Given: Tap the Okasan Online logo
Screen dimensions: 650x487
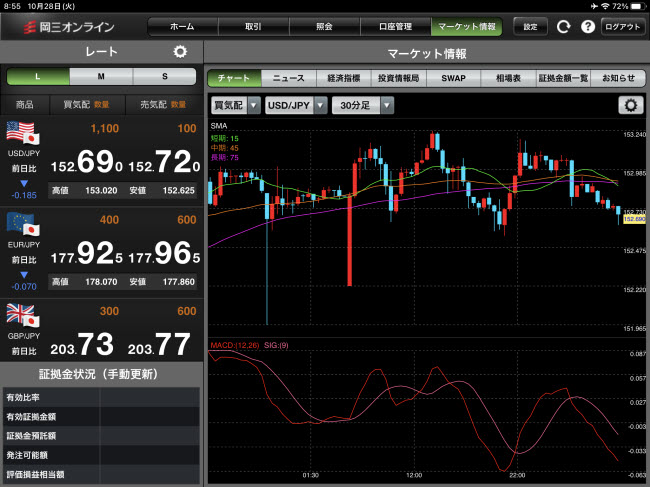Looking at the screenshot, I should click(x=68, y=27).
